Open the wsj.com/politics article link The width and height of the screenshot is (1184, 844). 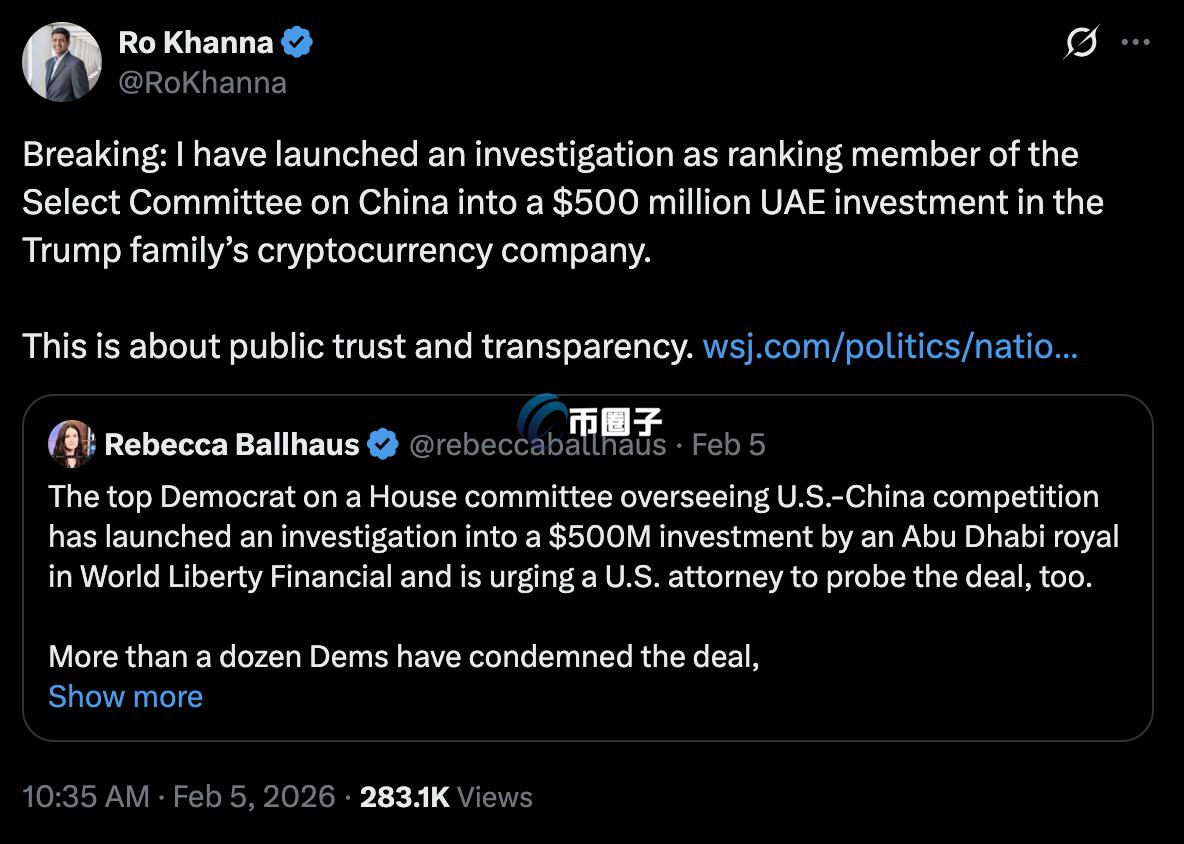[x=889, y=346]
